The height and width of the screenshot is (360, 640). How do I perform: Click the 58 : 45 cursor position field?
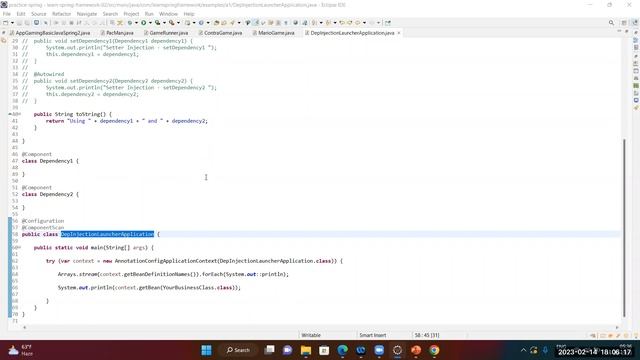(427, 335)
